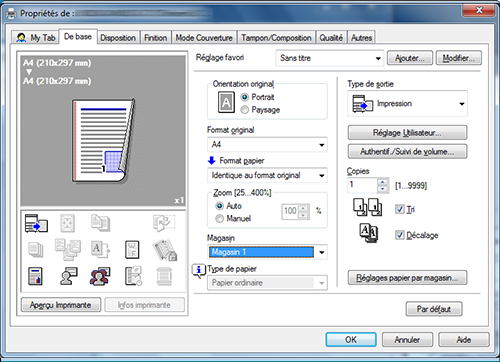Click the Impression printer icon under Type de sortie
The height and width of the screenshot is (362, 500).
click(x=363, y=104)
